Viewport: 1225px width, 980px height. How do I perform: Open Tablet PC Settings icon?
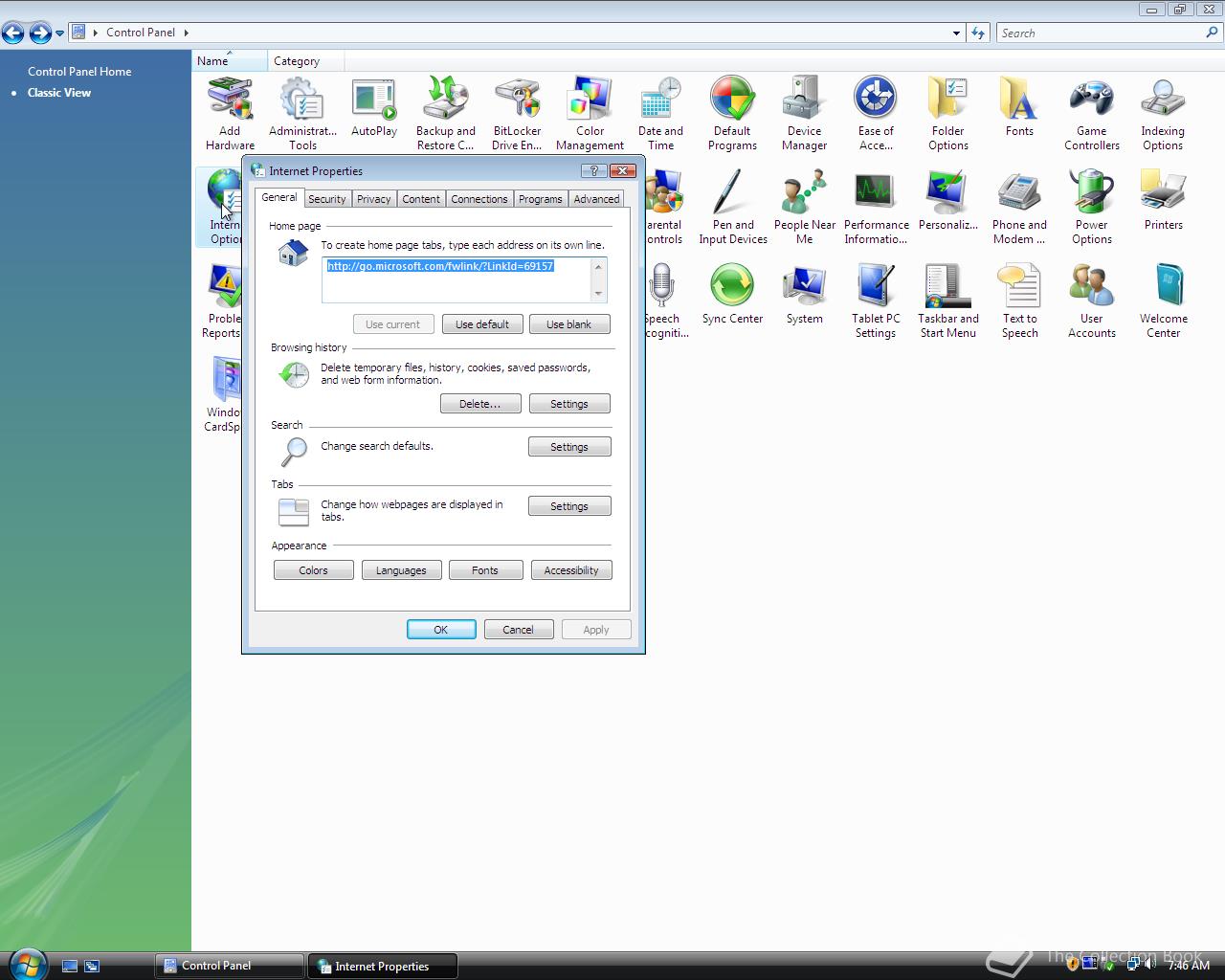point(876,301)
